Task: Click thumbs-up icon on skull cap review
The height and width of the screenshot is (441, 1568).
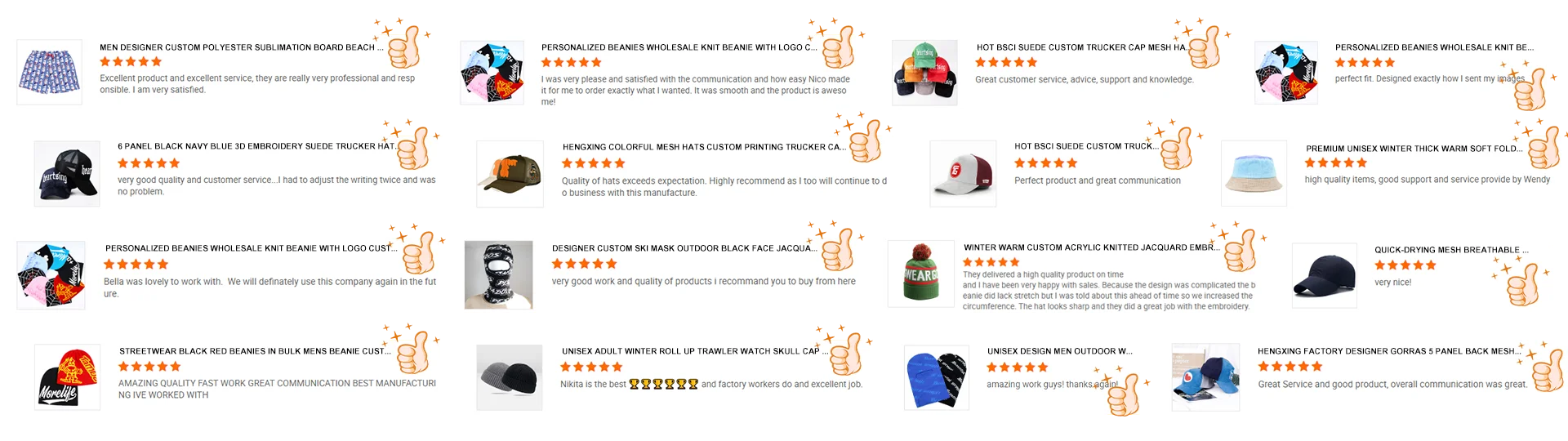Action: (846, 354)
